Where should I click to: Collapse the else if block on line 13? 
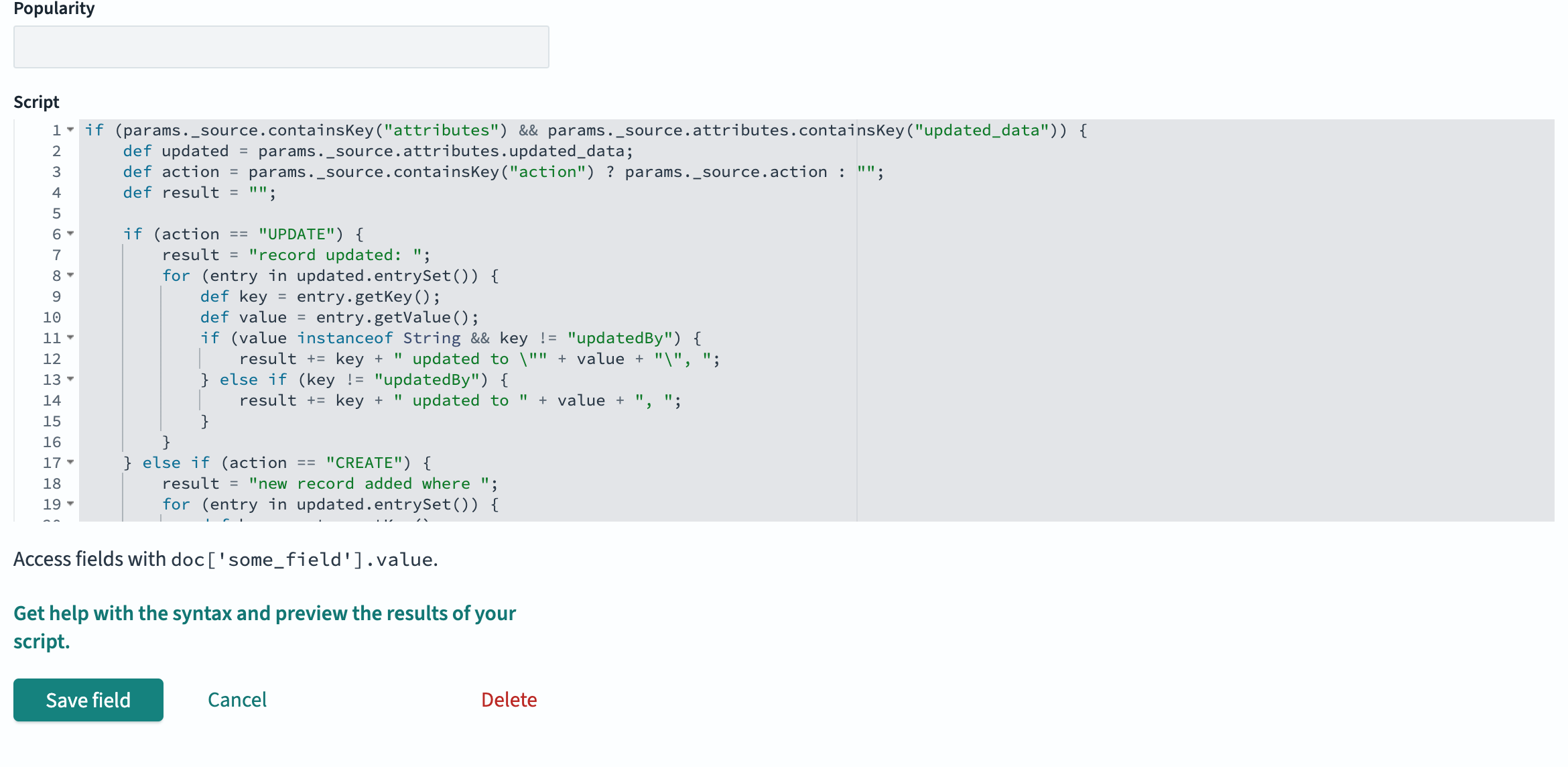coord(71,379)
